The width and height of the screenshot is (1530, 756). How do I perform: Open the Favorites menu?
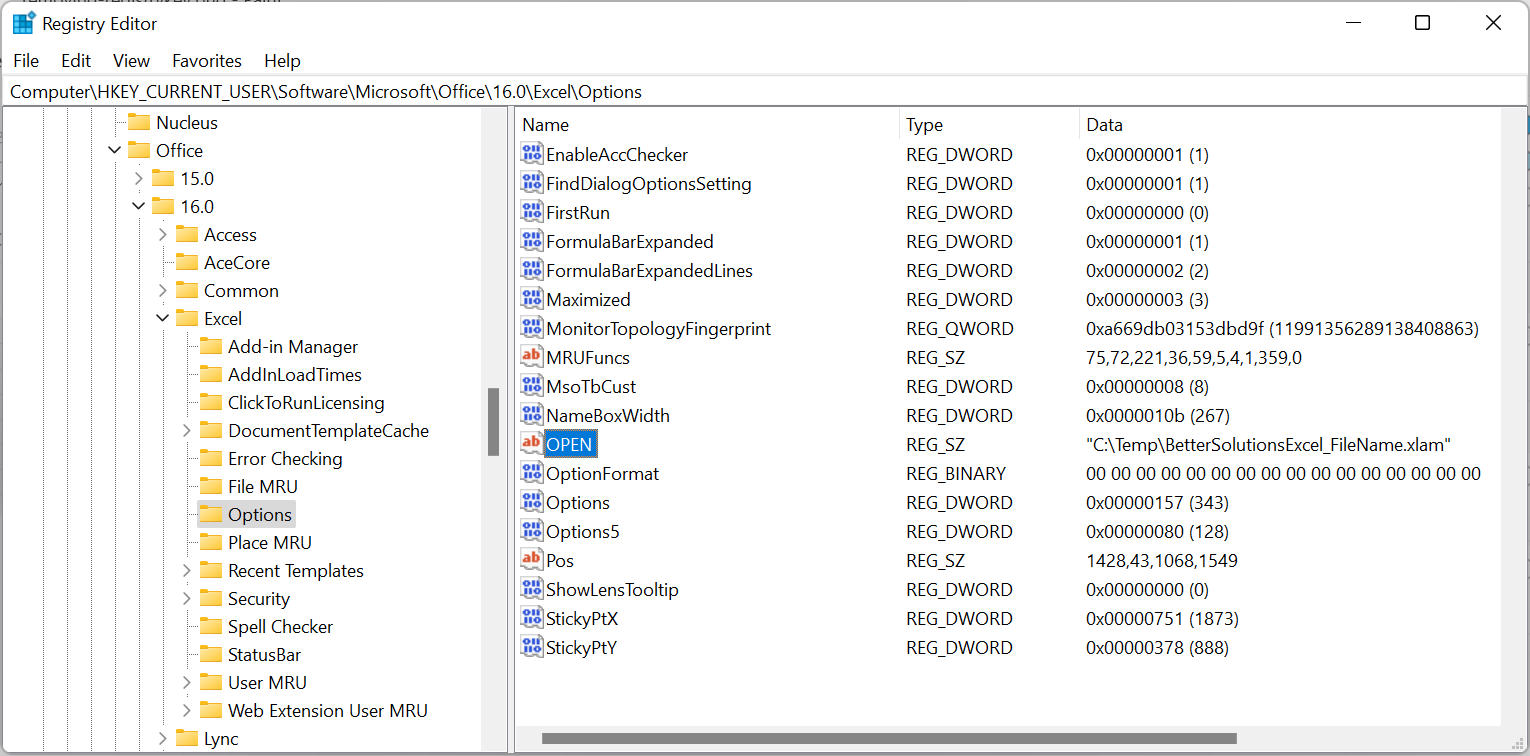pos(207,61)
